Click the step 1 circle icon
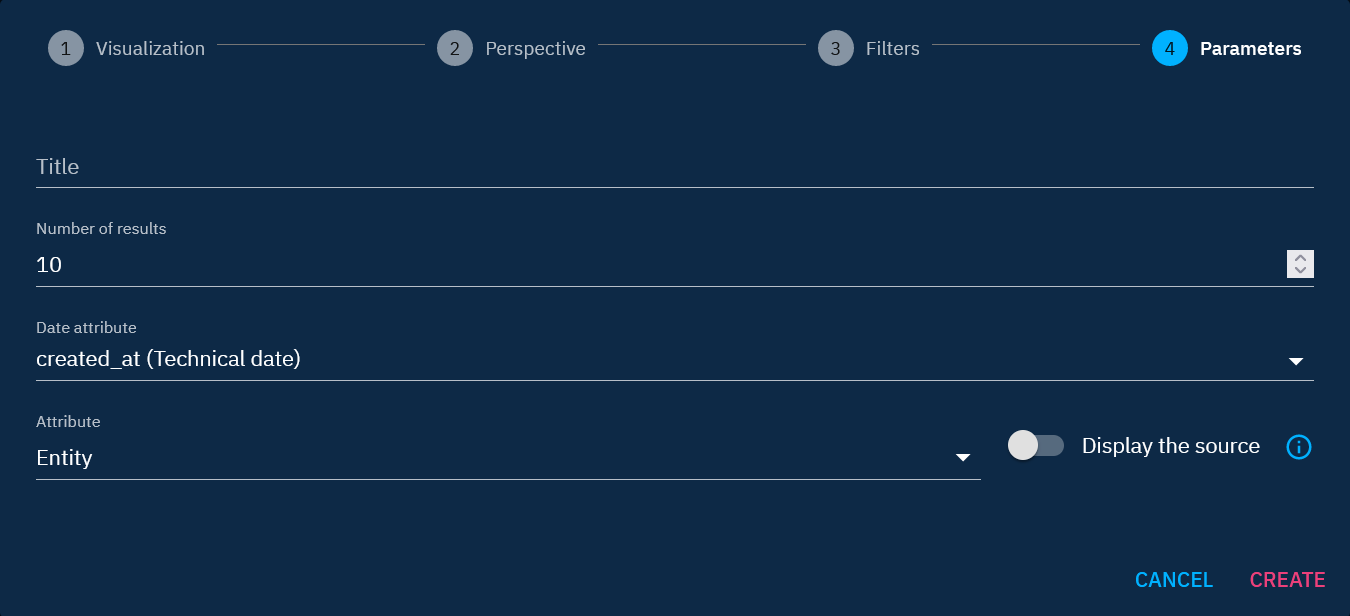 [66, 48]
